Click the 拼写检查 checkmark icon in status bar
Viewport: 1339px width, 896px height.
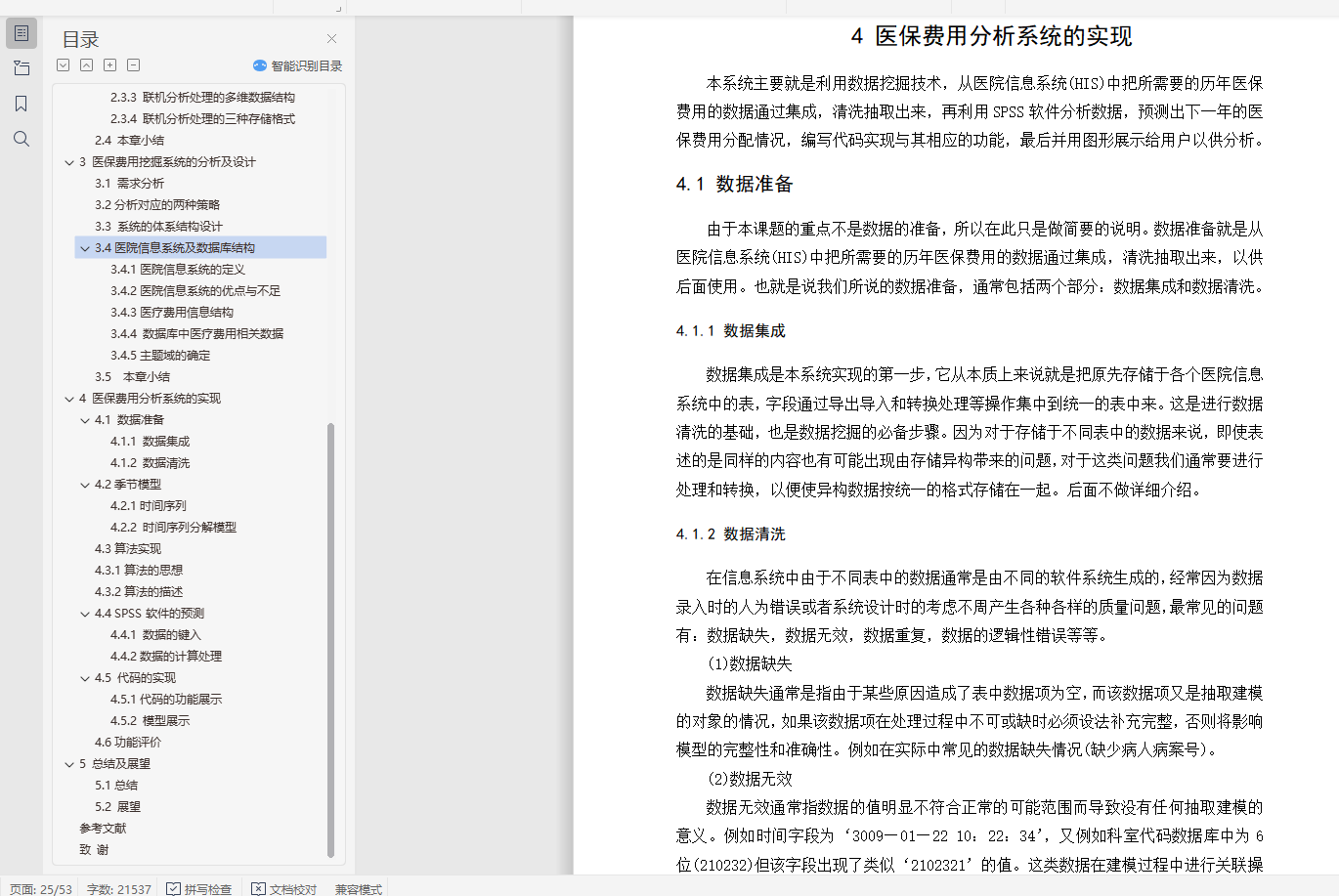[173, 888]
